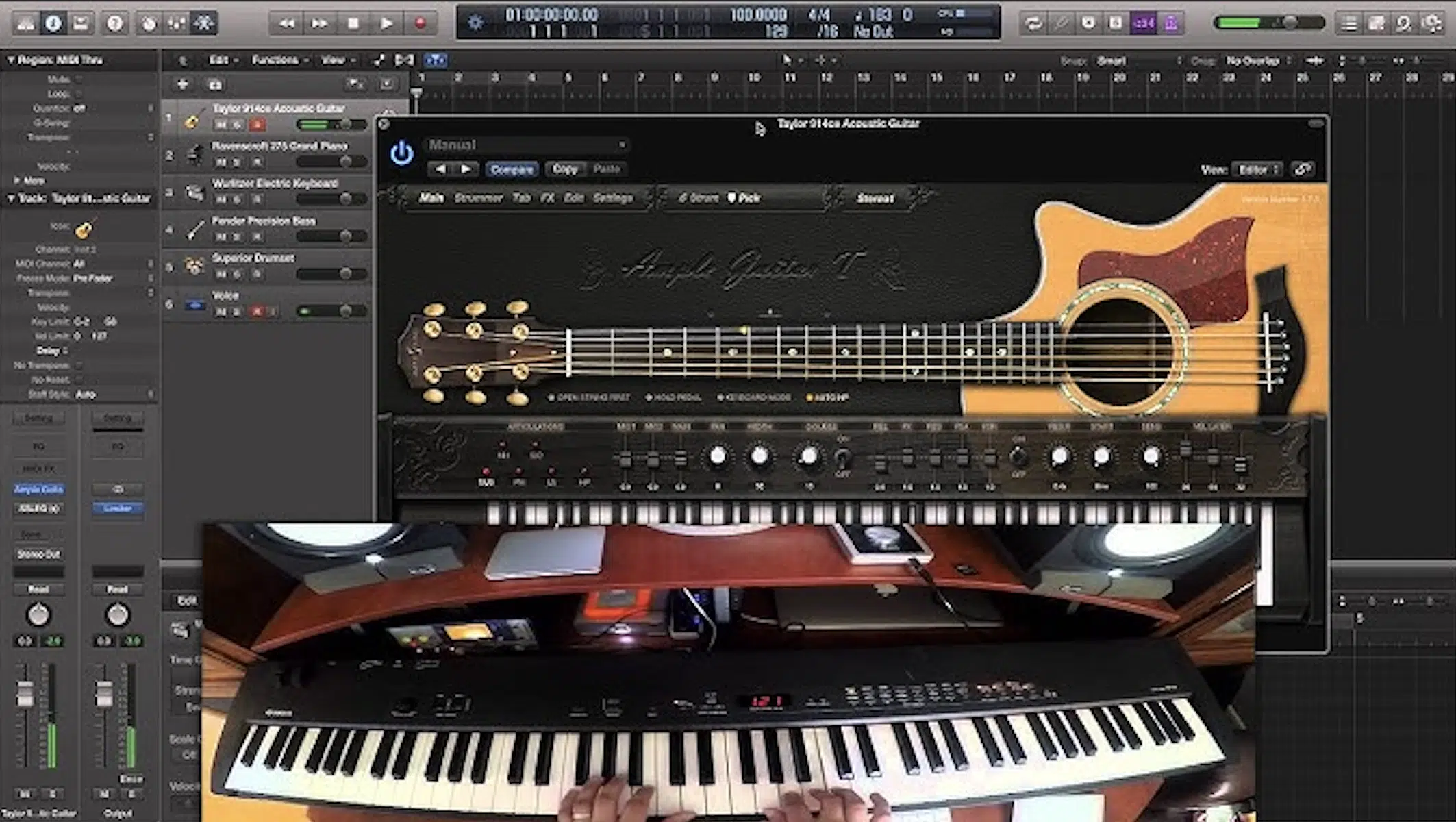Toggle the Keyboard Mode option
The image size is (1456, 822).
point(753,397)
